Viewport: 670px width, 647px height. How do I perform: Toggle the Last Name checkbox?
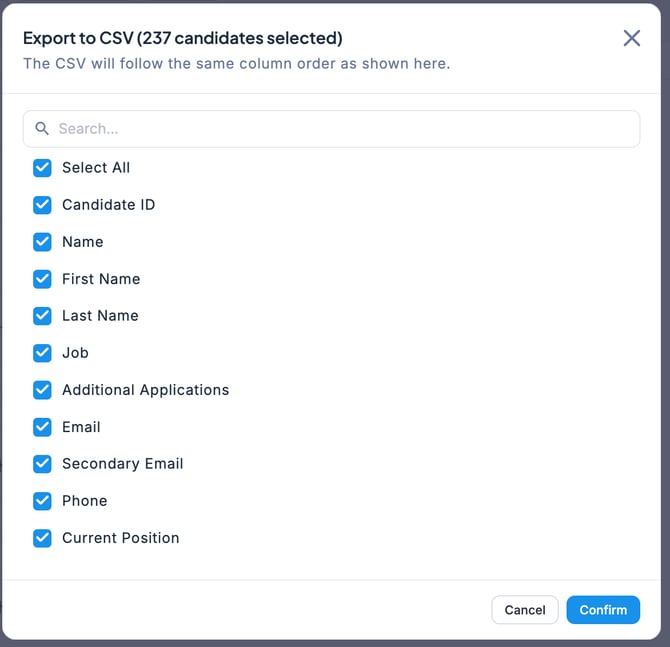click(42, 316)
